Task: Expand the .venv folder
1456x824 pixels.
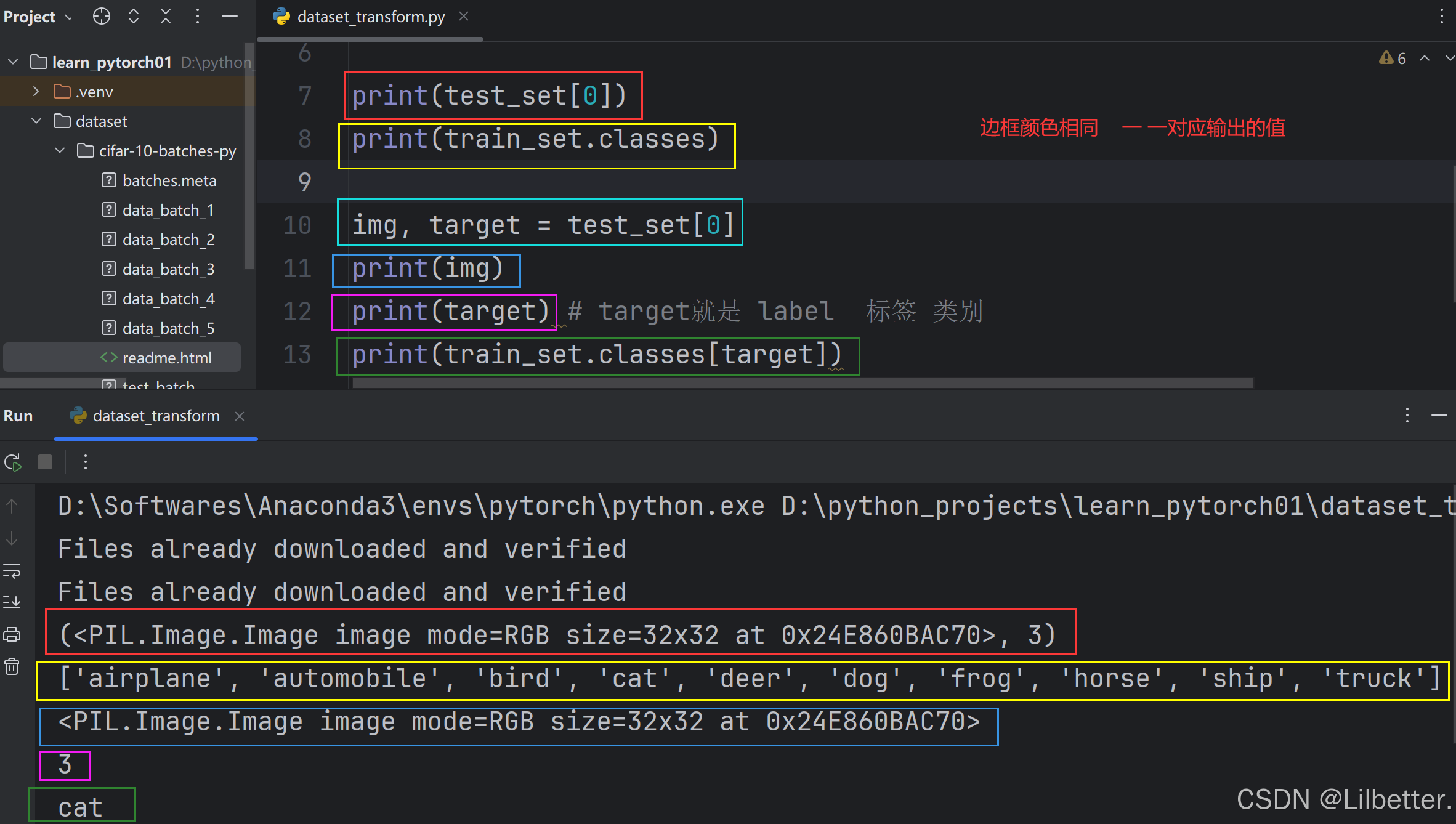Action: (36, 92)
